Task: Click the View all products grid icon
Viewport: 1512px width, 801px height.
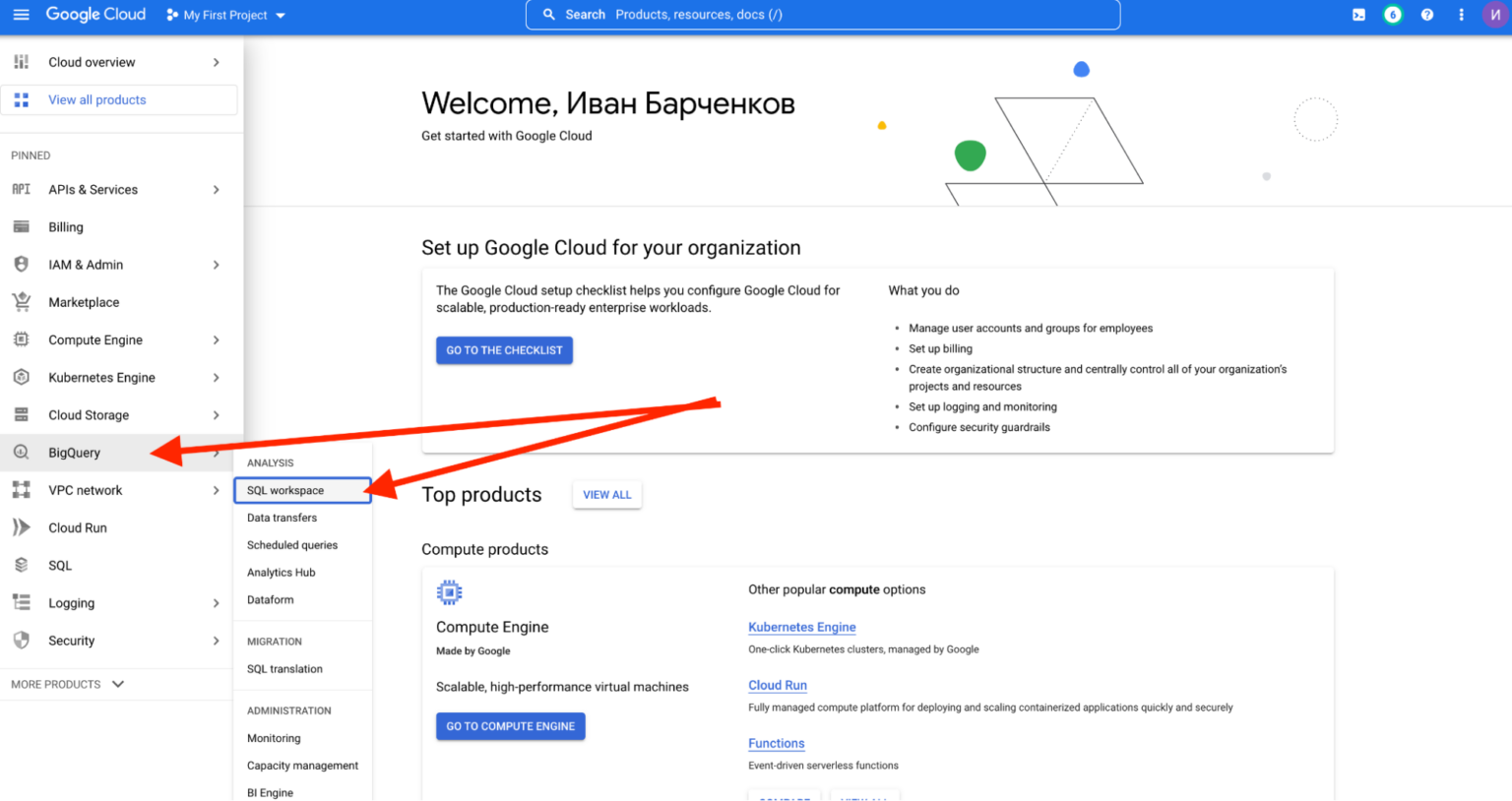Action: pyautogui.click(x=21, y=100)
